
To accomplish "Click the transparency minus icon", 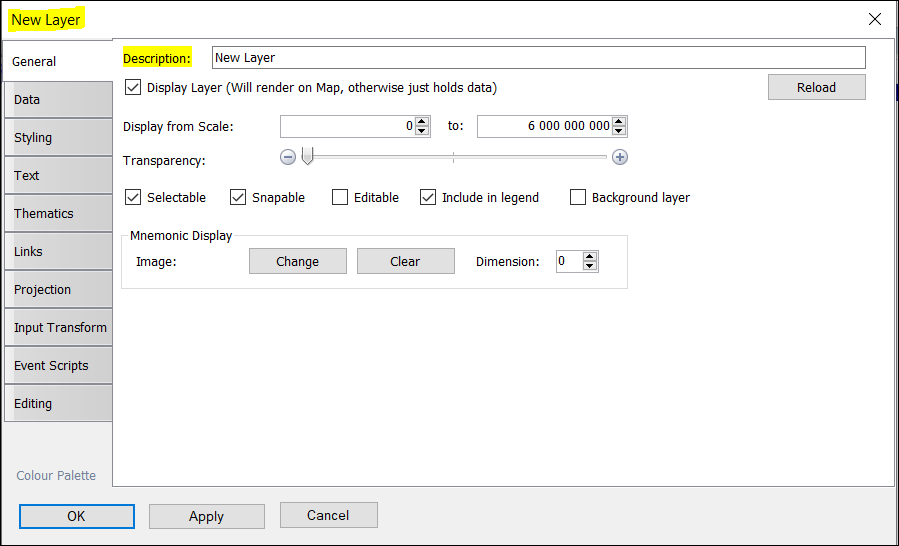I will coord(288,157).
